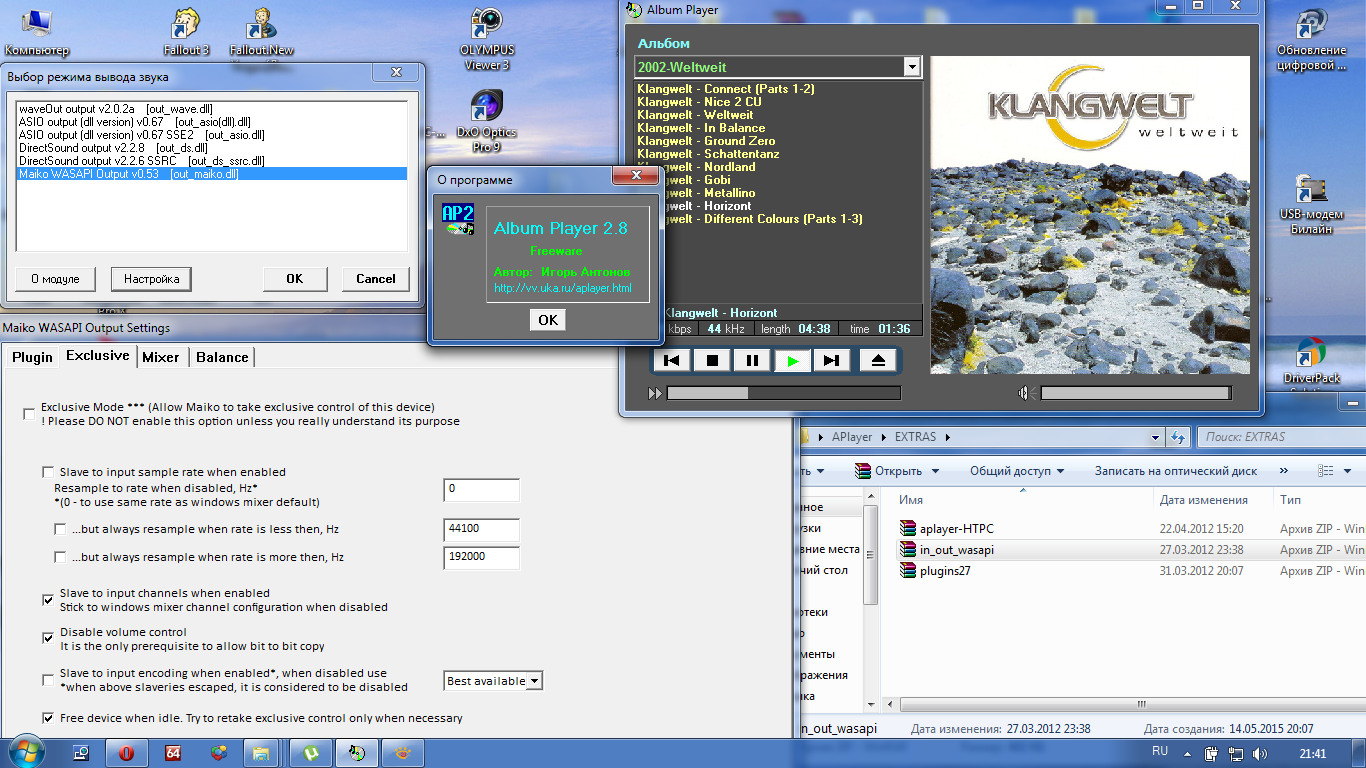This screenshot has height=768, width=1366.
Task: Click the Album Player taskbar button
Action: pyautogui.click(x=358, y=753)
